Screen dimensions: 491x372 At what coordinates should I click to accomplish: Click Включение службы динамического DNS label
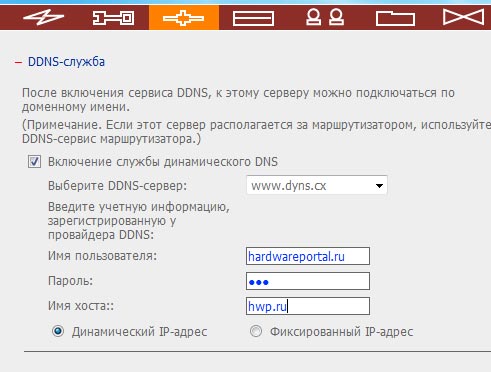pos(163,162)
